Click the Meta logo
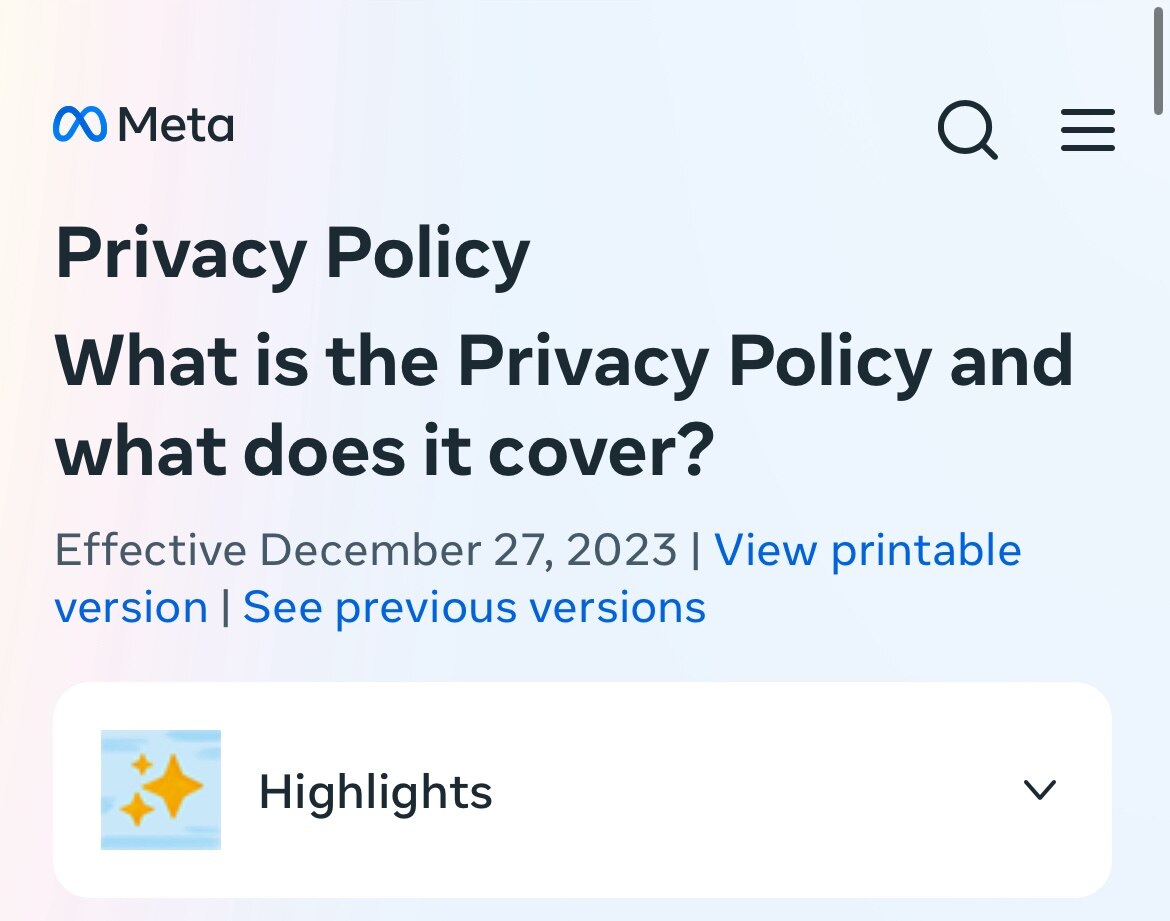Viewport: 1170px width, 921px height. tap(142, 125)
